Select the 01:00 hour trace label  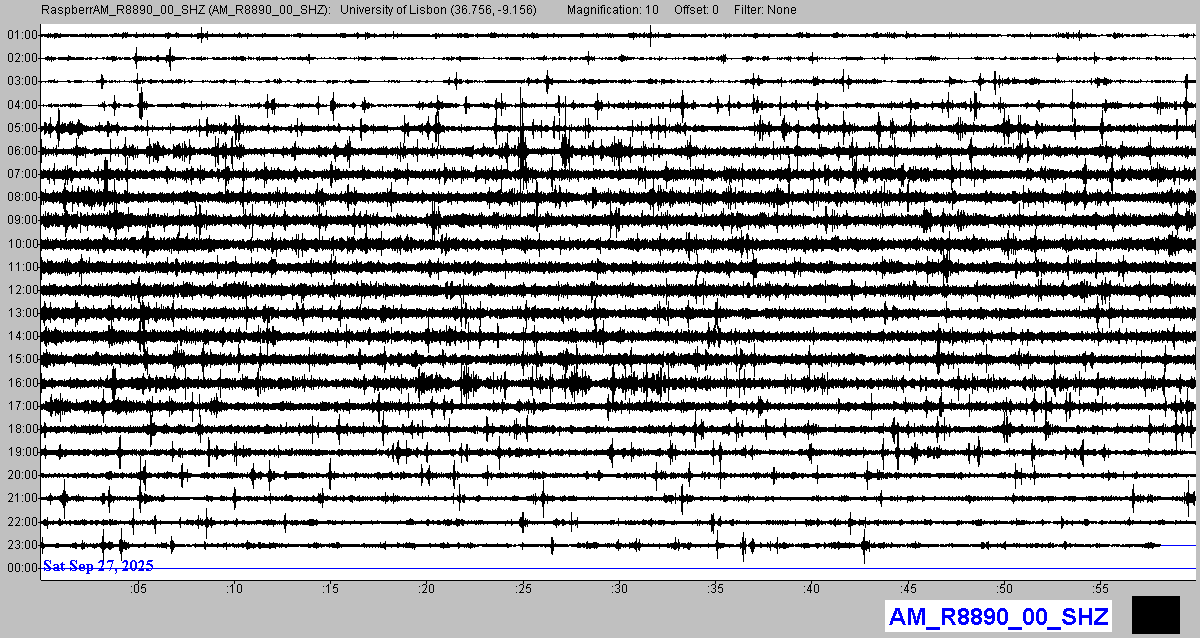tap(22, 35)
